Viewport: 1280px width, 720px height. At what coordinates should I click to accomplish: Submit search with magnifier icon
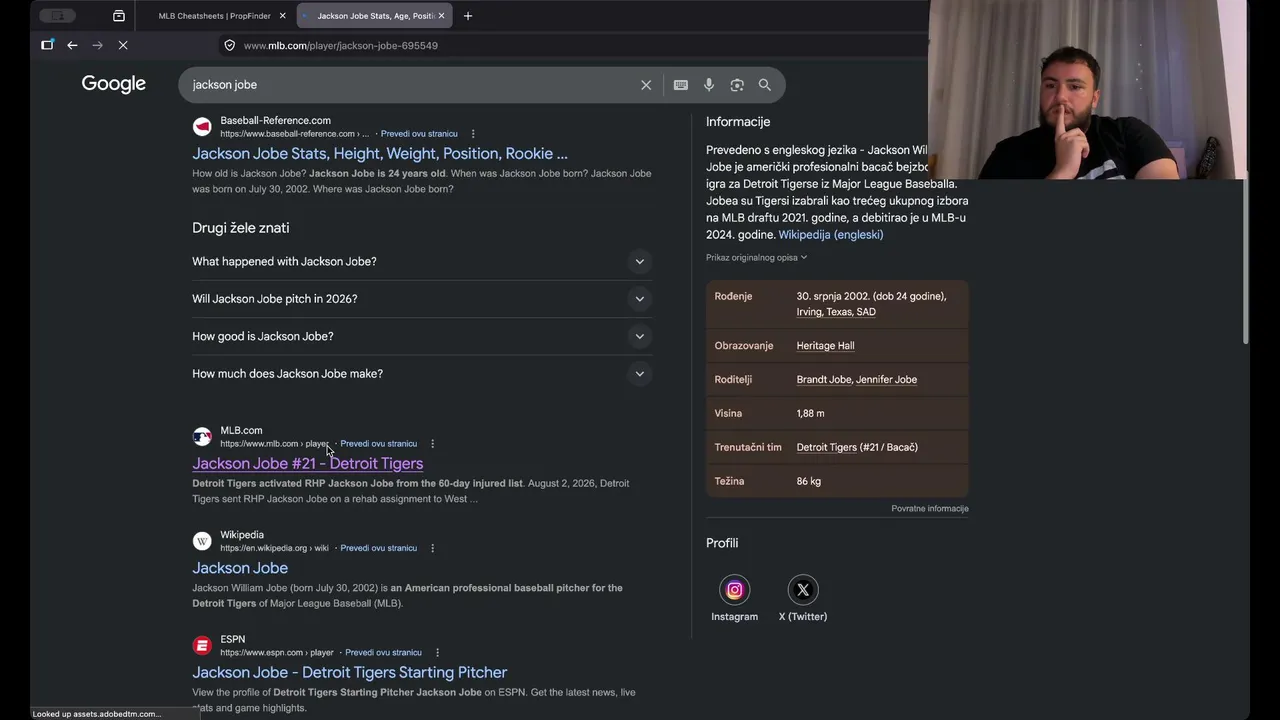(765, 85)
